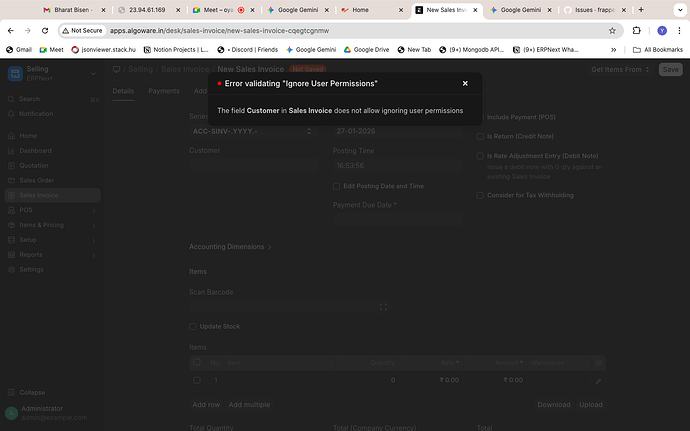
Task: Click the Settings icon in sidebar
Action: (11, 270)
